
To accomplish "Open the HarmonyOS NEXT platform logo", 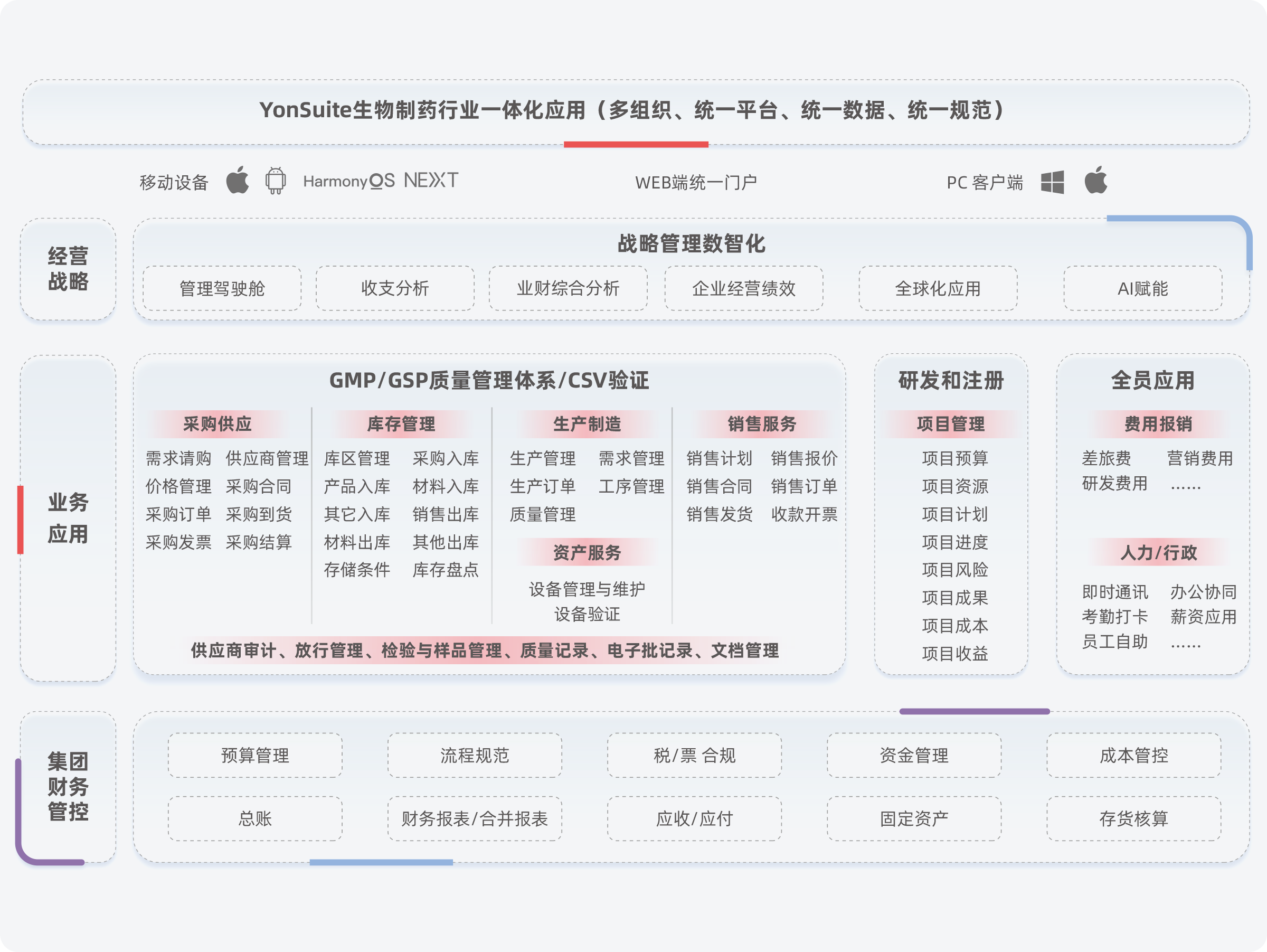I will click(x=381, y=182).
